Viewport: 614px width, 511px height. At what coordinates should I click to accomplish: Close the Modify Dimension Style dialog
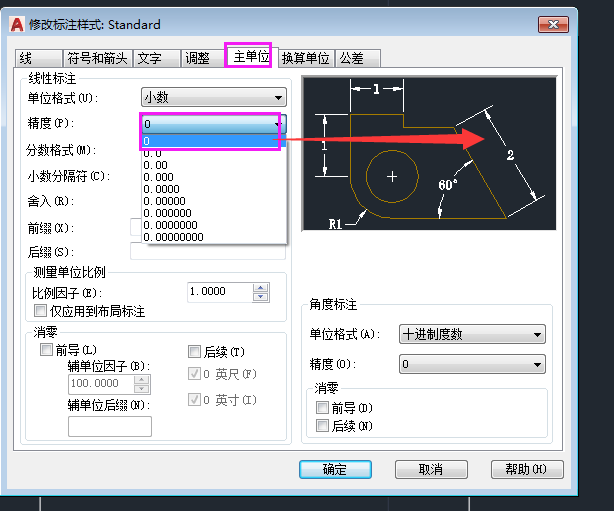tap(553, 25)
